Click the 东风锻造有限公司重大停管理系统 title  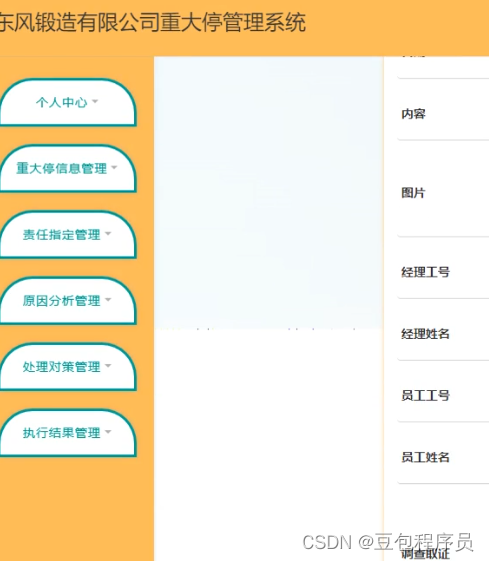click(152, 23)
